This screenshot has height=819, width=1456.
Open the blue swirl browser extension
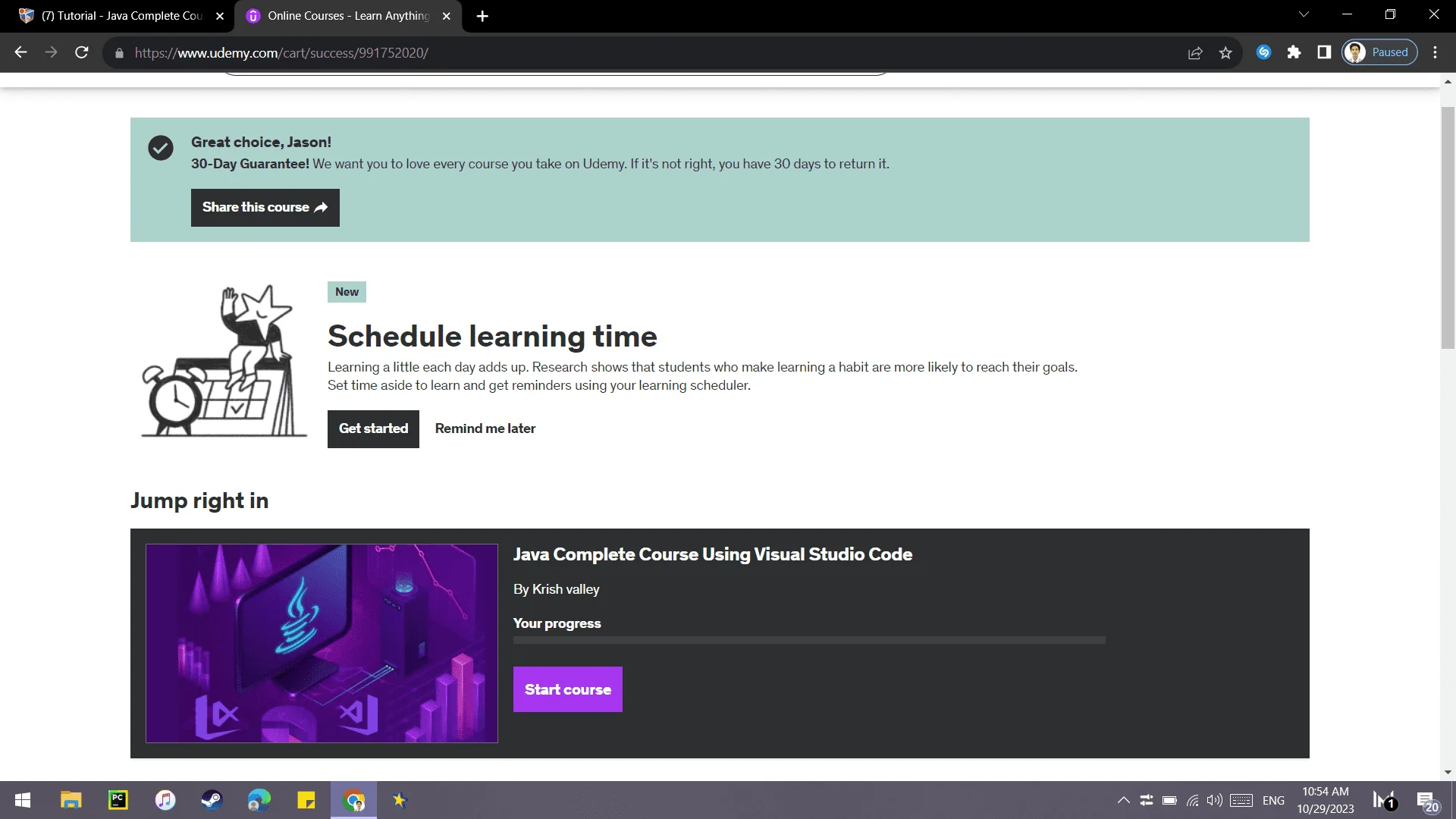(1263, 52)
